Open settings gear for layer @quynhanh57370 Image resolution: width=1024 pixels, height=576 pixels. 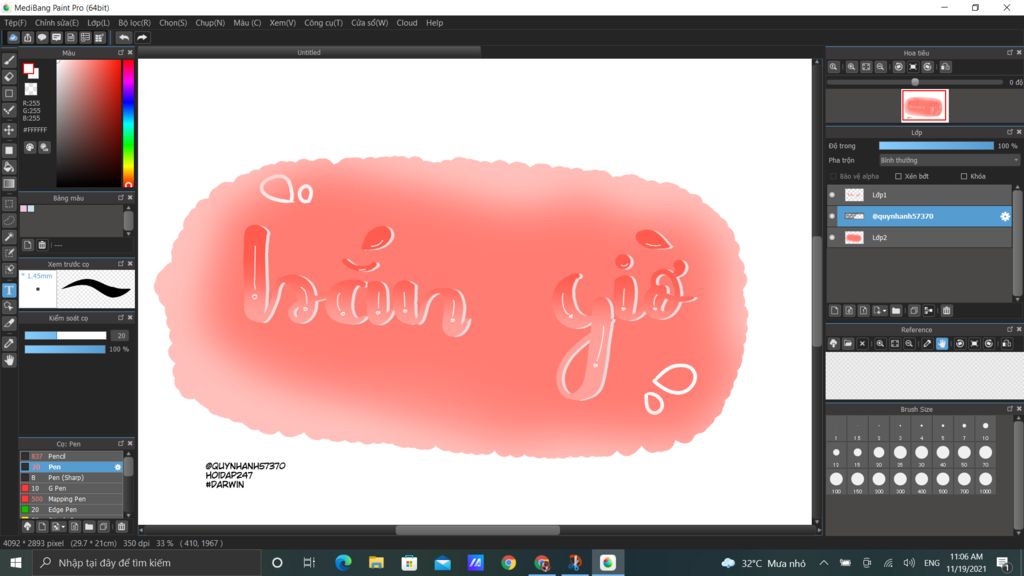pos(1005,216)
